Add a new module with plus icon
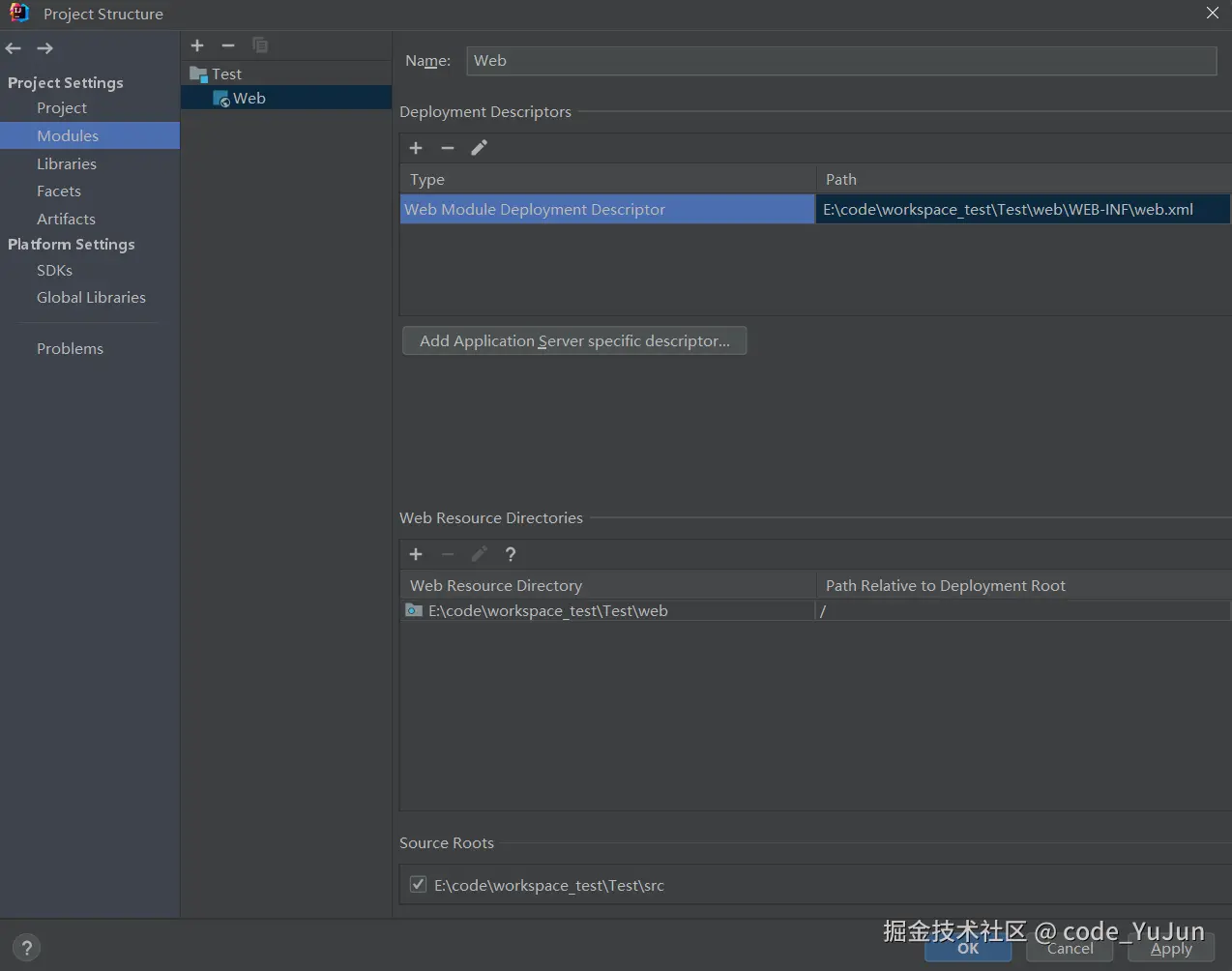1232x971 pixels. [x=197, y=45]
